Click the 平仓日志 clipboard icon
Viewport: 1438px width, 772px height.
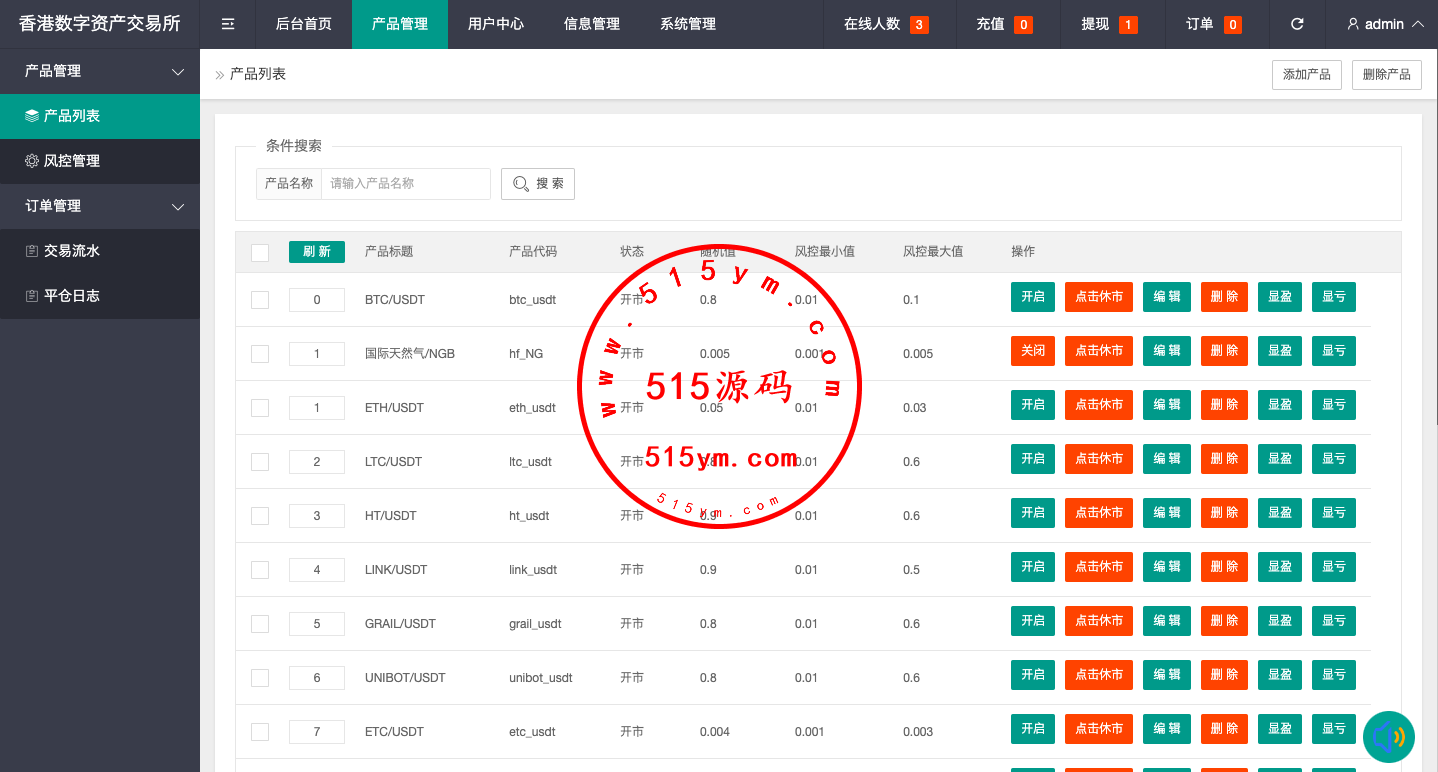tap(32, 296)
